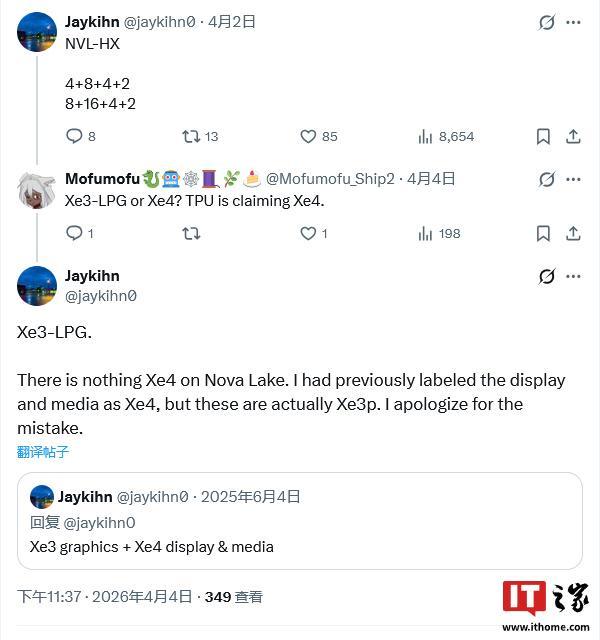
Task: Share the NVL-HX post
Action: [x=574, y=136]
